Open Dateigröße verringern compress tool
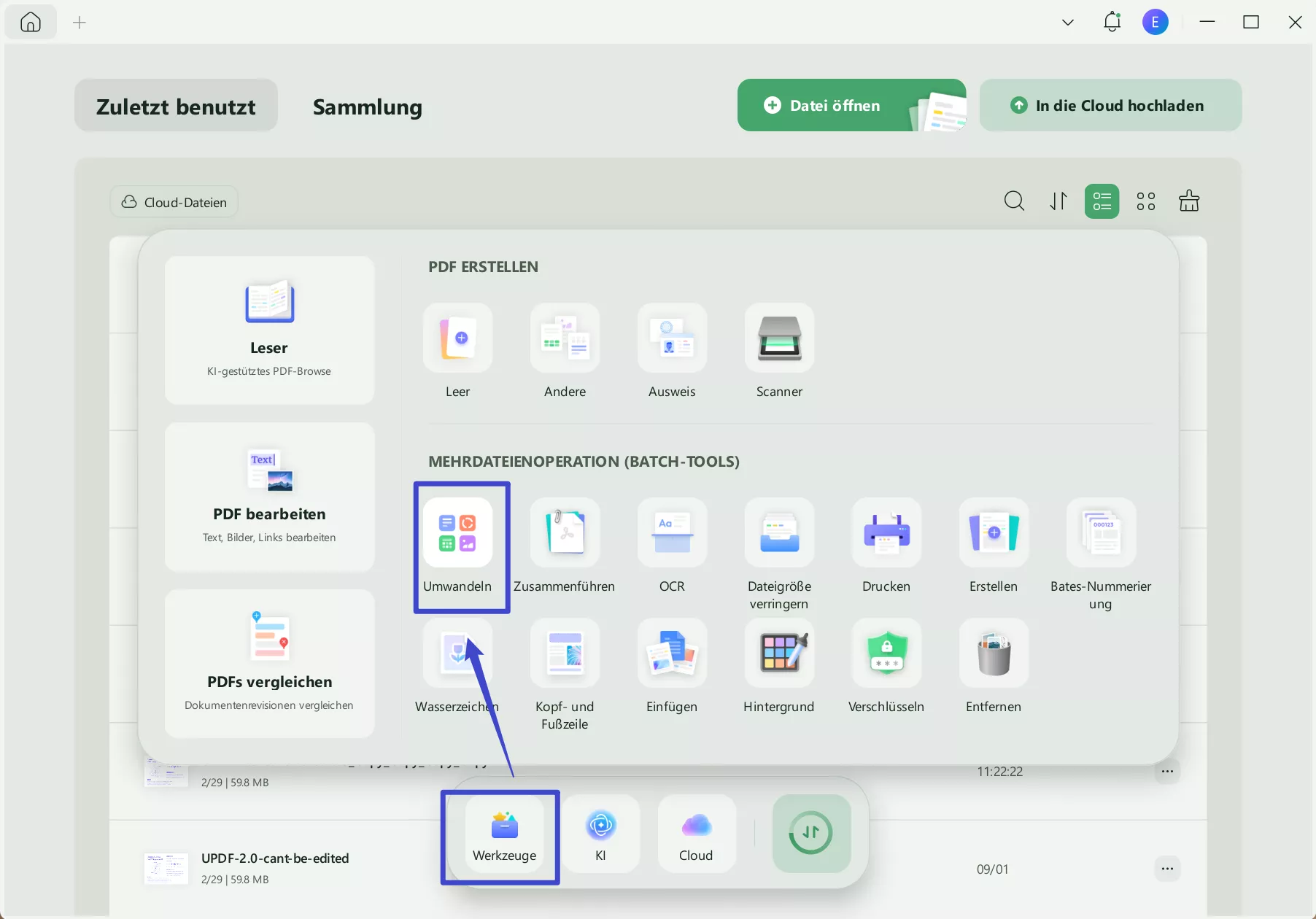Image resolution: width=1316 pixels, height=919 pixels. [x=779, y=533]
